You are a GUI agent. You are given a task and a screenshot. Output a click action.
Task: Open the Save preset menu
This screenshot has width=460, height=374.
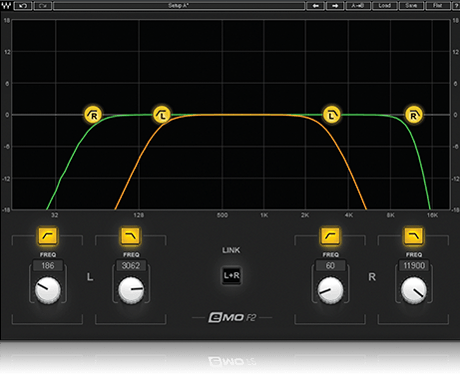[x=411, y=6]
